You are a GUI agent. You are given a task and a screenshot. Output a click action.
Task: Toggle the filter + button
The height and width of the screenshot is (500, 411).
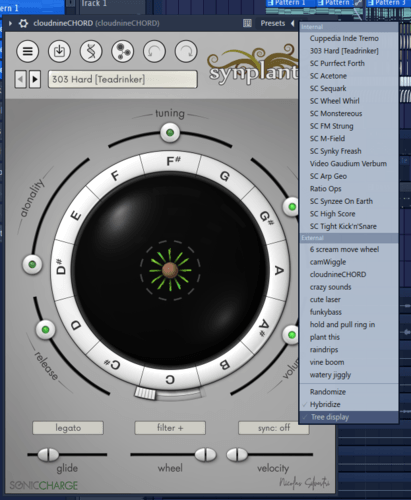tap(170, 428)
